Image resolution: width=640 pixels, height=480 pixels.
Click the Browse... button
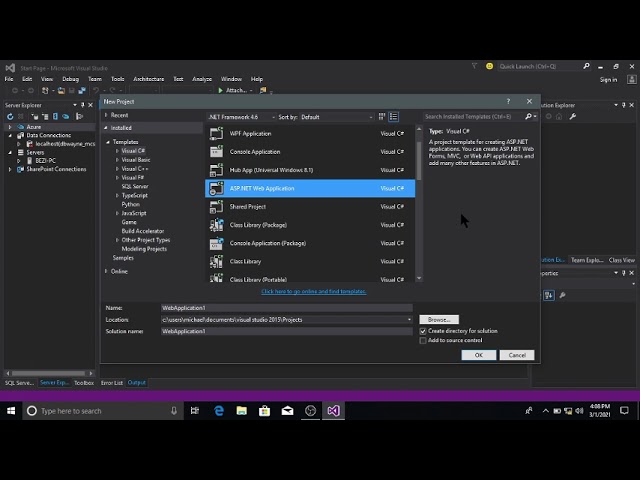point(439,320)
